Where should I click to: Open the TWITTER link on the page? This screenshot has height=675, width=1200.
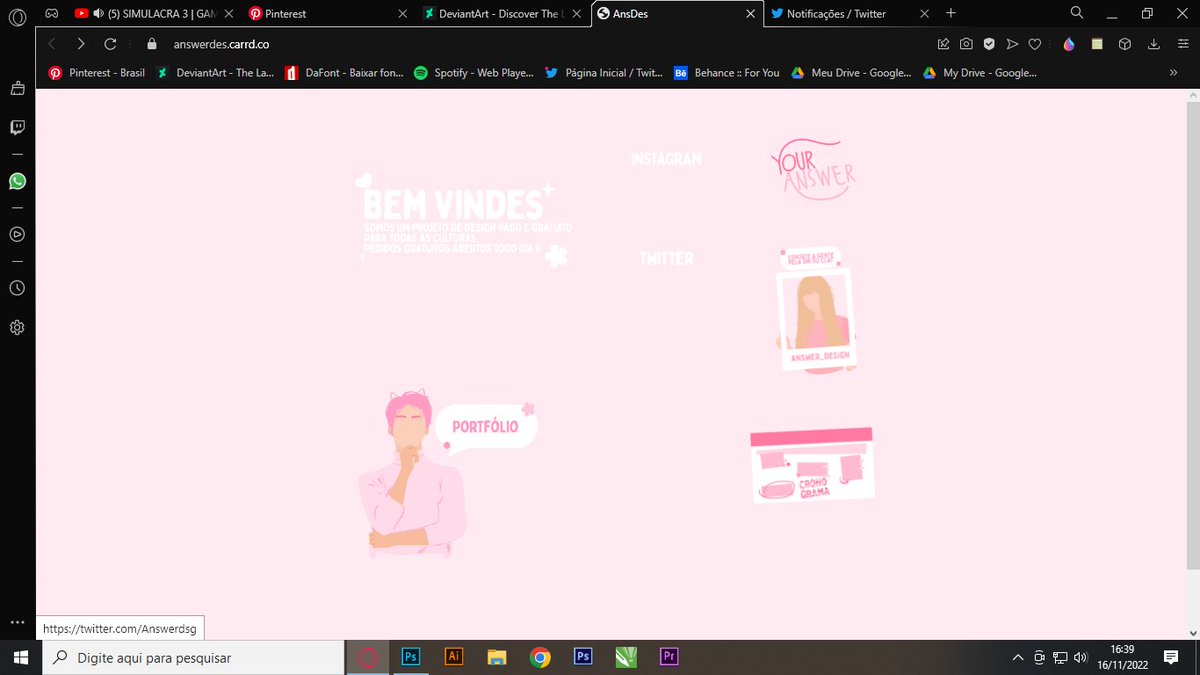[666, 257]
